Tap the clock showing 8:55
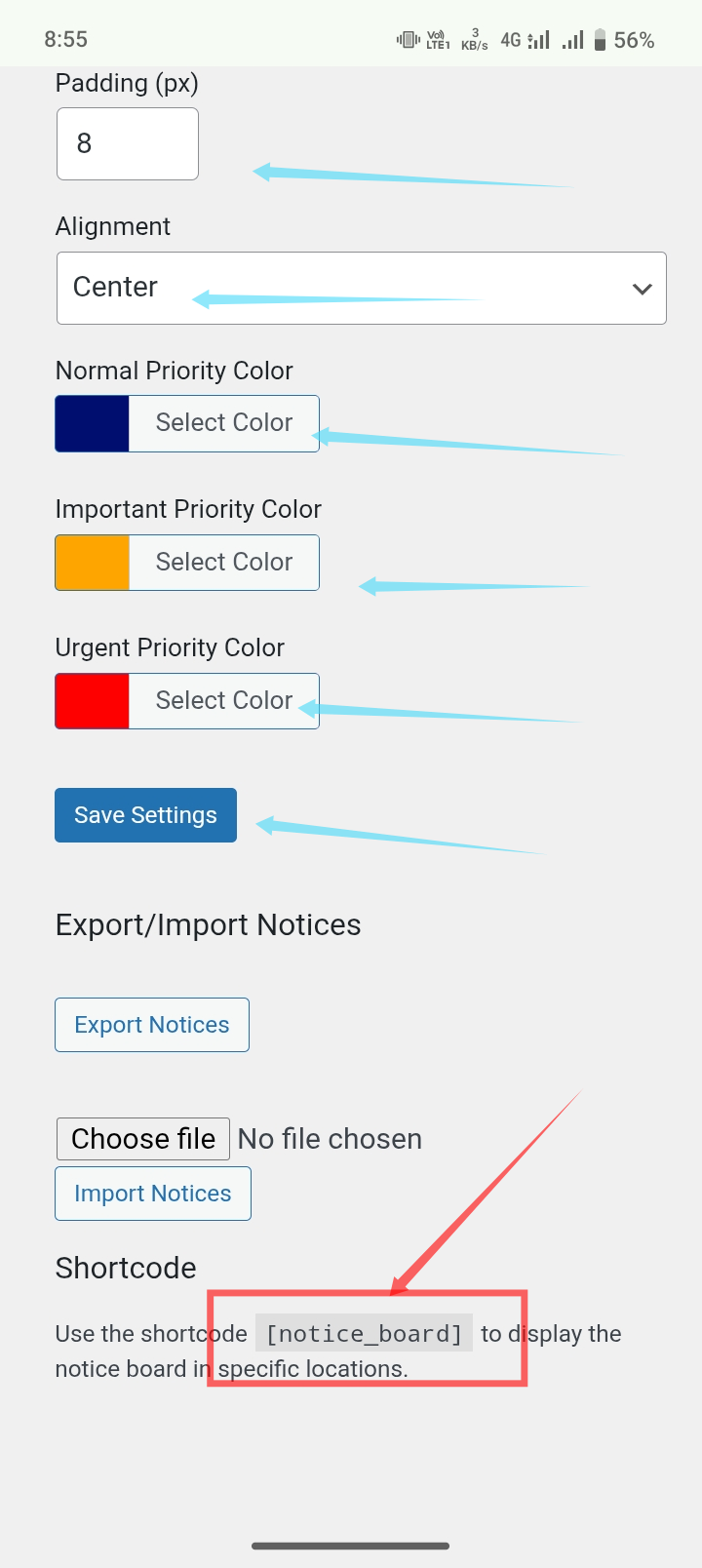Viewport: 702px width, 1568px height. point(65,40)
